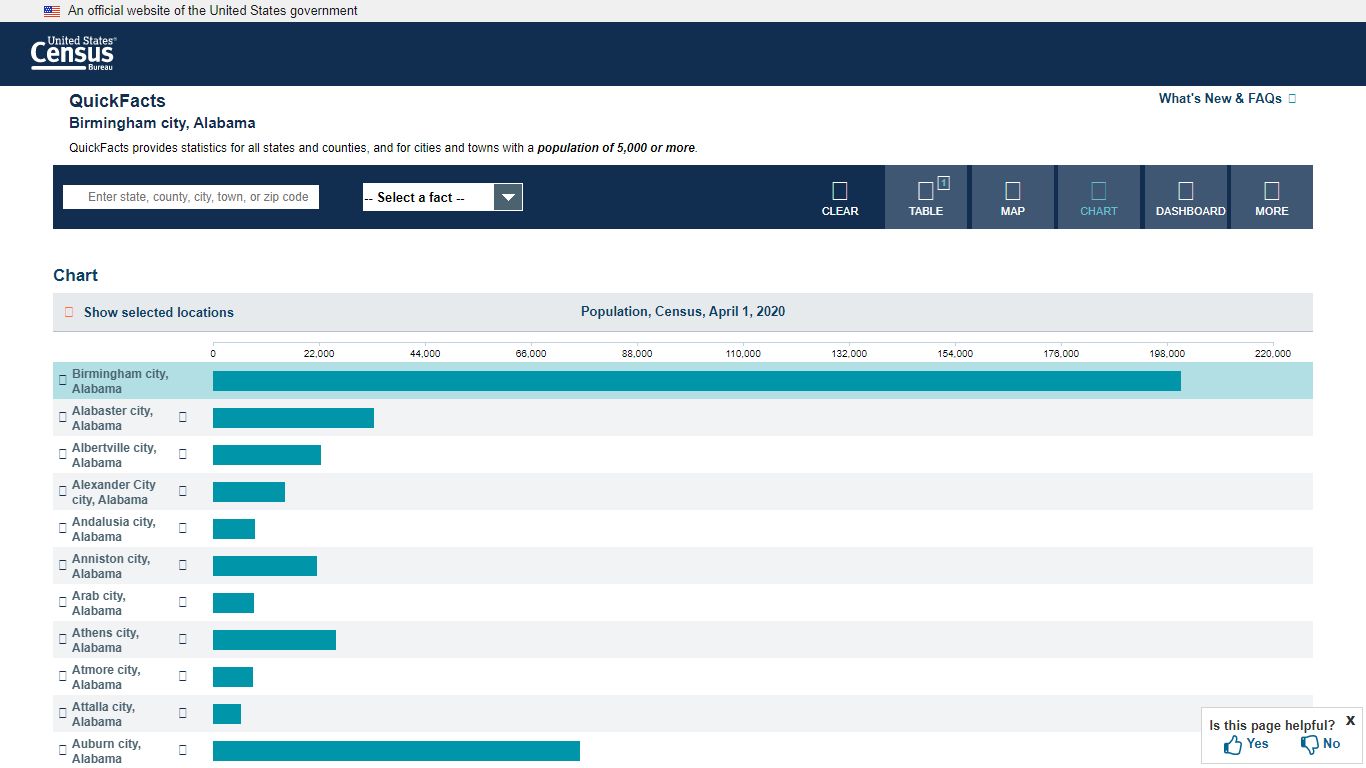The height and width of the screenshot is (768, 1366).
Task: Click the icon right of Albertville city label
Action: [x=183, y=454]
